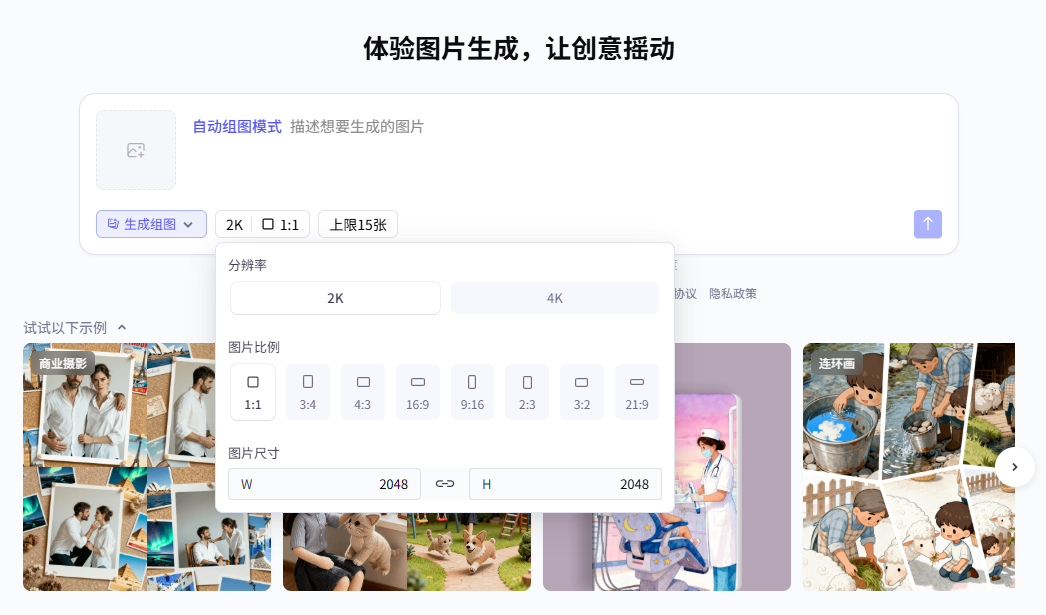The width and height of the screenshot is (1046, 615).
Task: Select the 2K resolution option
Action: 335,298
